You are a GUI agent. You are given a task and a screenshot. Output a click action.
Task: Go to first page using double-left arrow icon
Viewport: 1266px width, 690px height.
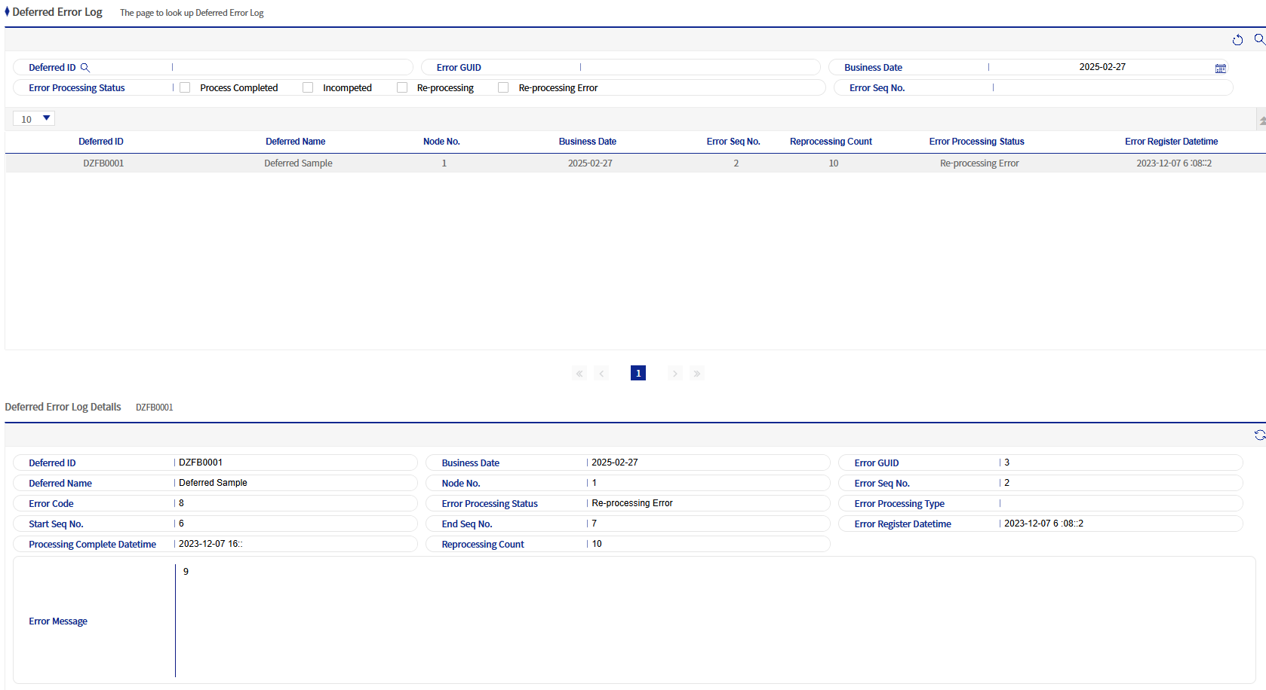coord(579,372)
